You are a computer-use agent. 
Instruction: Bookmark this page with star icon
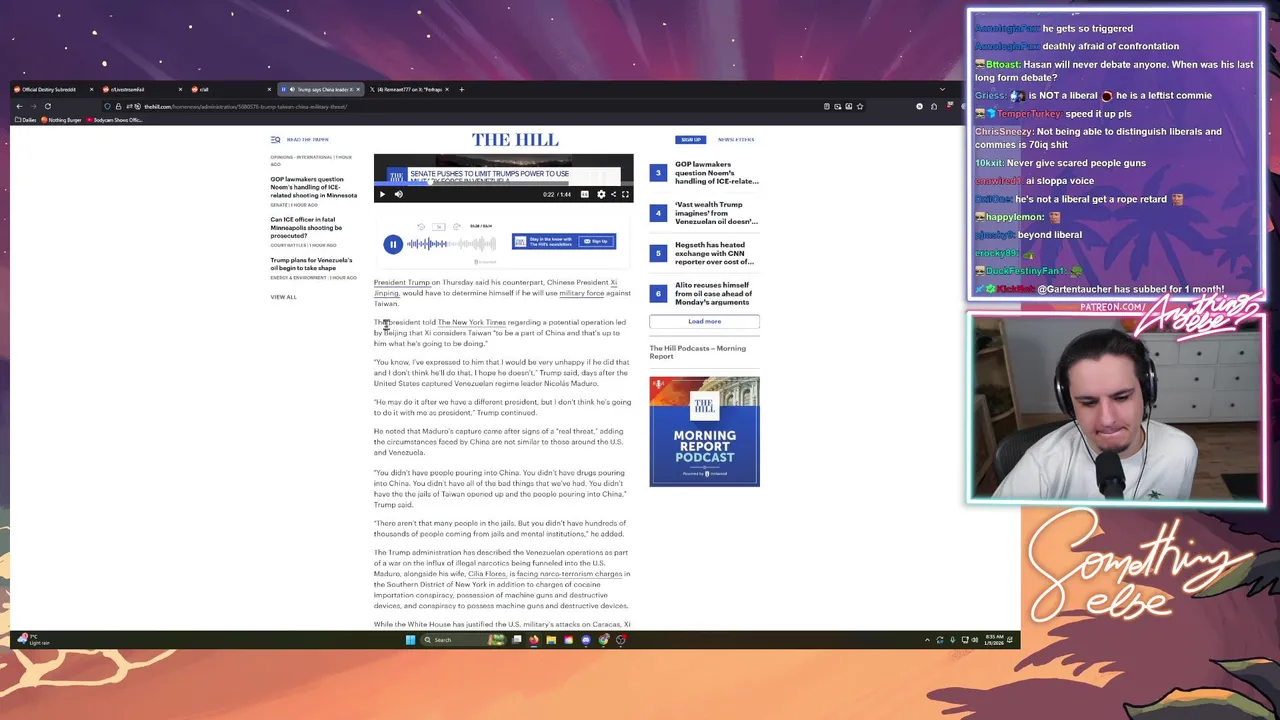(x=860, y=106)
